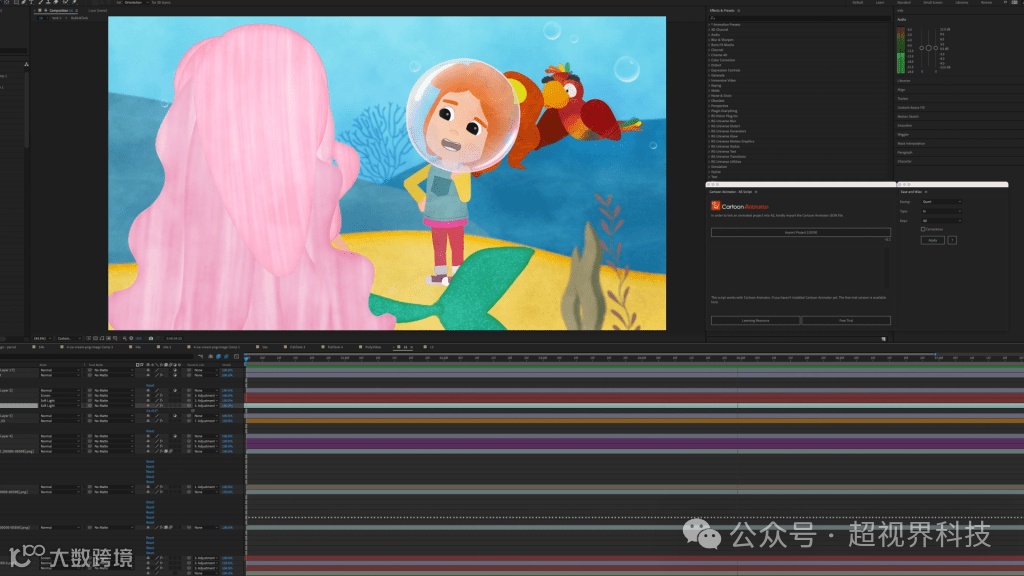Screen dimensions: 1024x576
Task: Switch to the PollyVideo timeline tab
Action: click(x=373, y=347)
